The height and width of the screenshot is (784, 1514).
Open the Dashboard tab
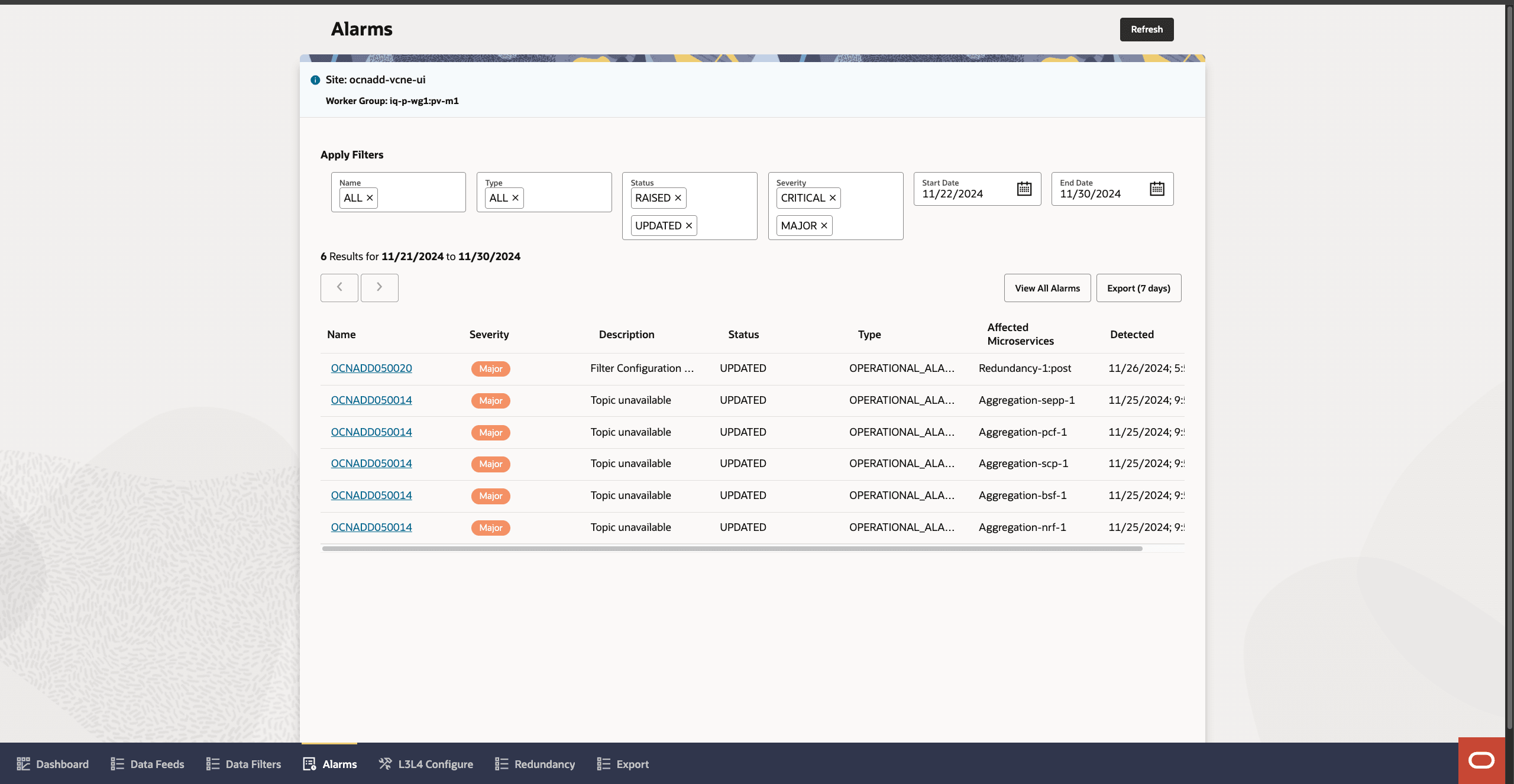coord(53,764)
